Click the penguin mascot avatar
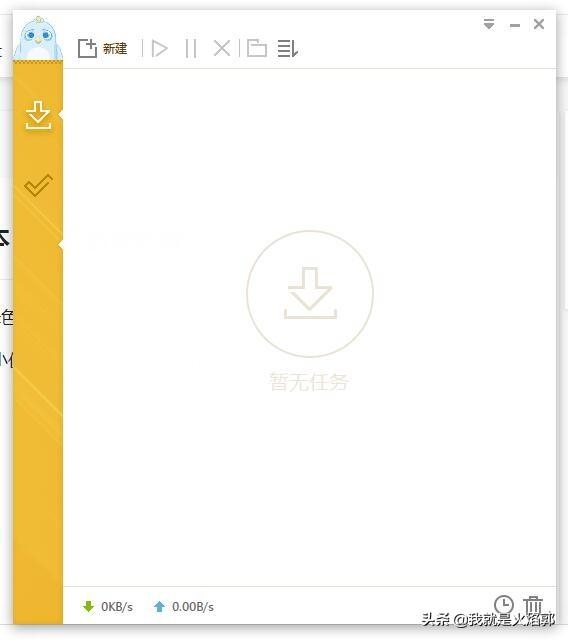568x640 pixels. [x=38, y=38]
